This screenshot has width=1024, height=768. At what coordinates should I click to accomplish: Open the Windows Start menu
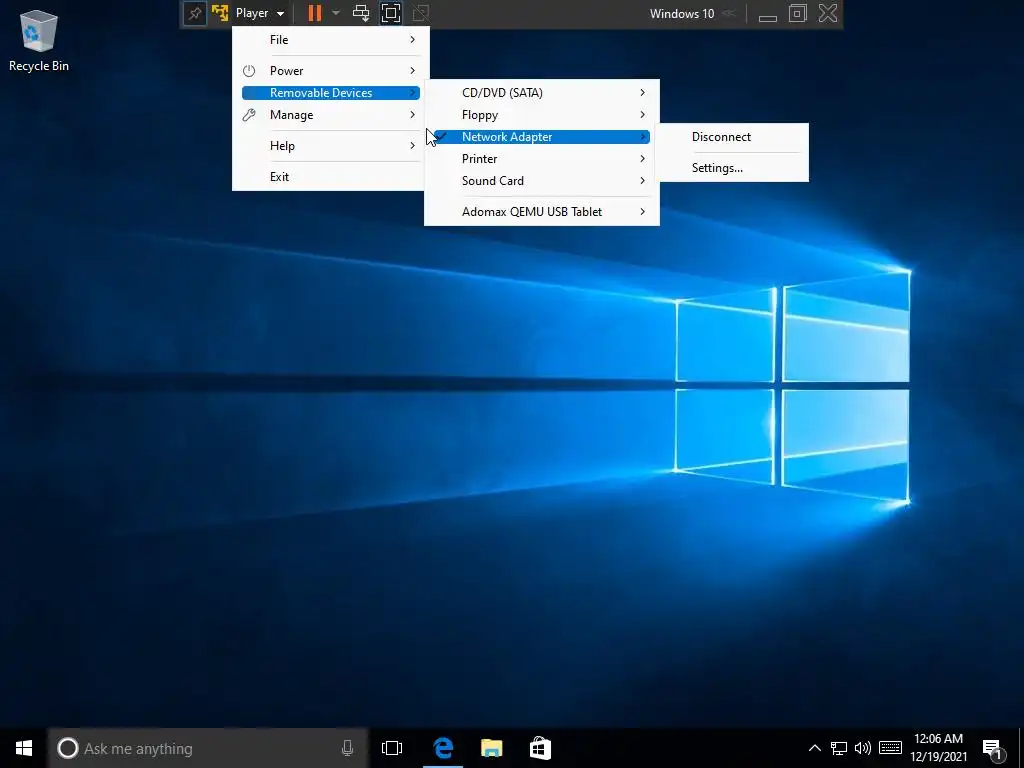24,748
